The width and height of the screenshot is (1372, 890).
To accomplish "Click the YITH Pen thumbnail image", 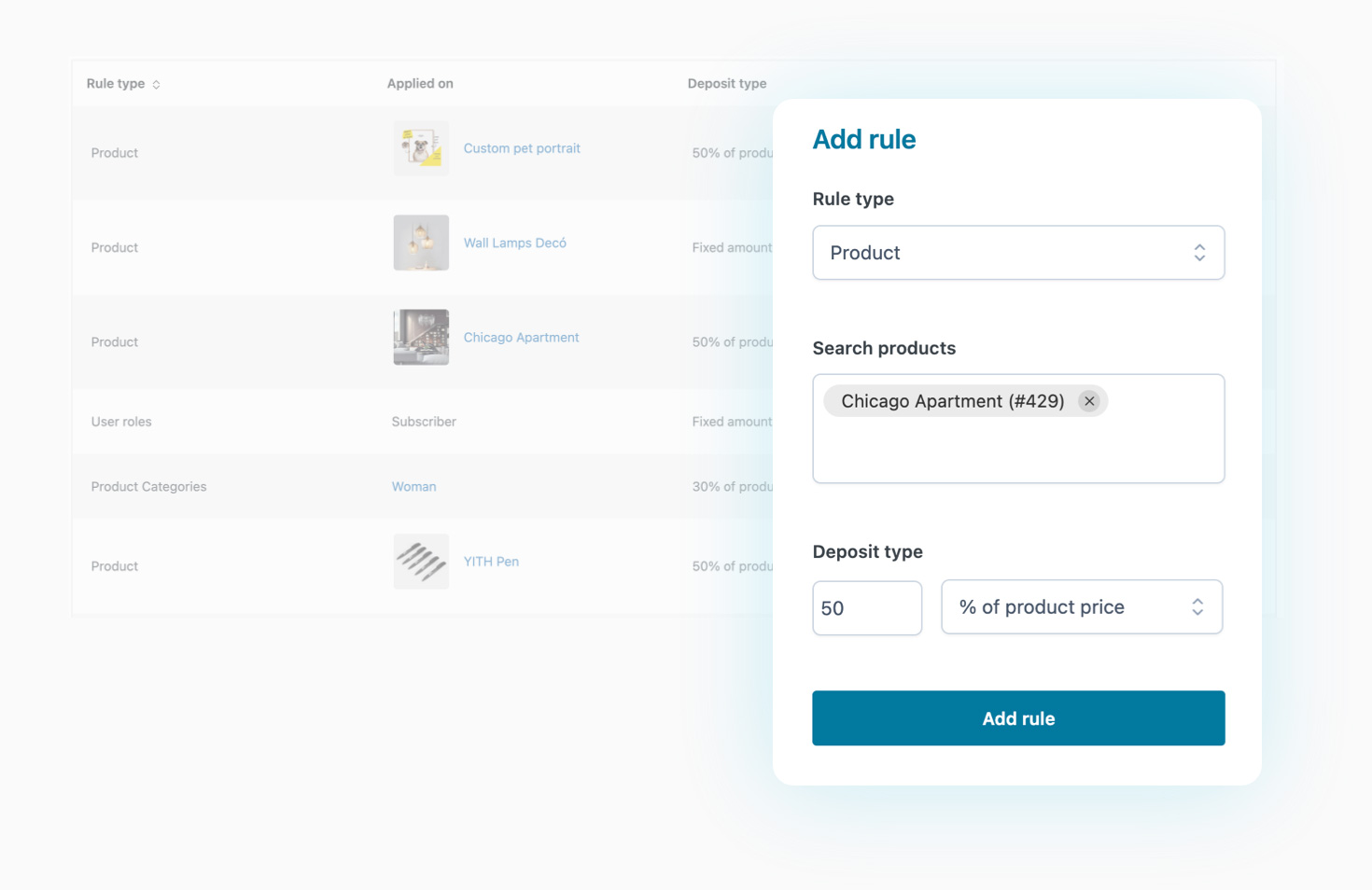I will pos(421,562).
